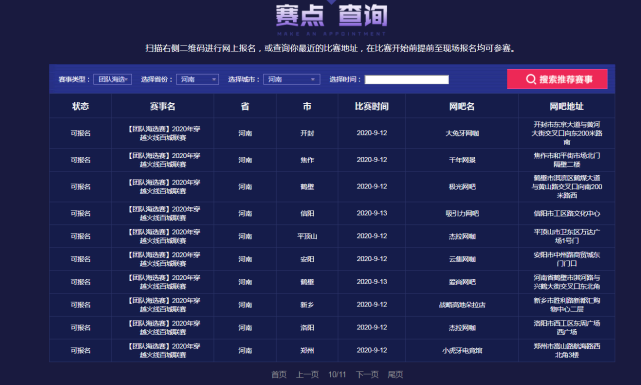The width and height of the screenshot is (641, 385).
Task: Expand the 选择省份 dropdown
Action: tap(197, 79)
